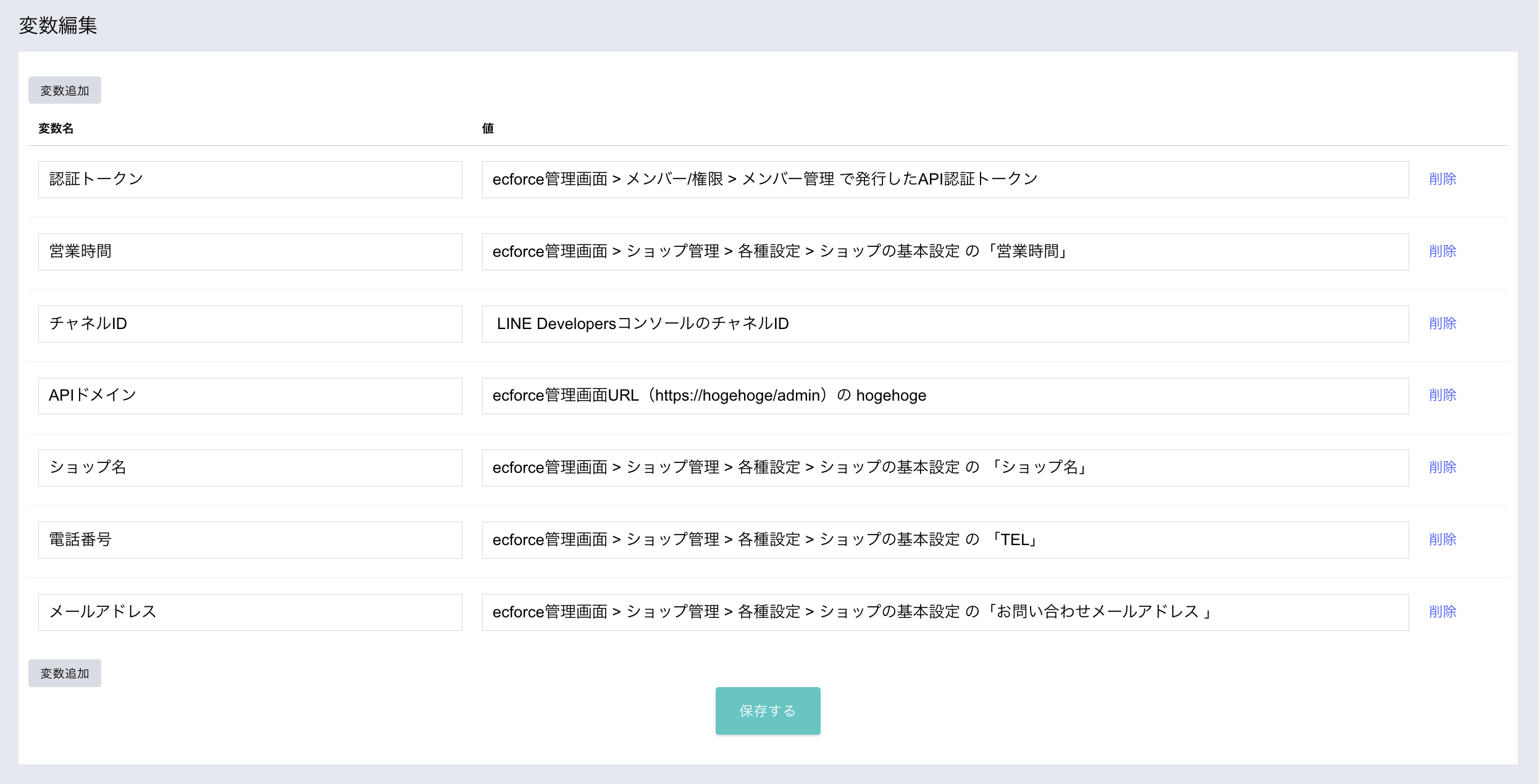1540x784 pixels.
Task: Delete the チャネルID variable row
Action: 1442,323
